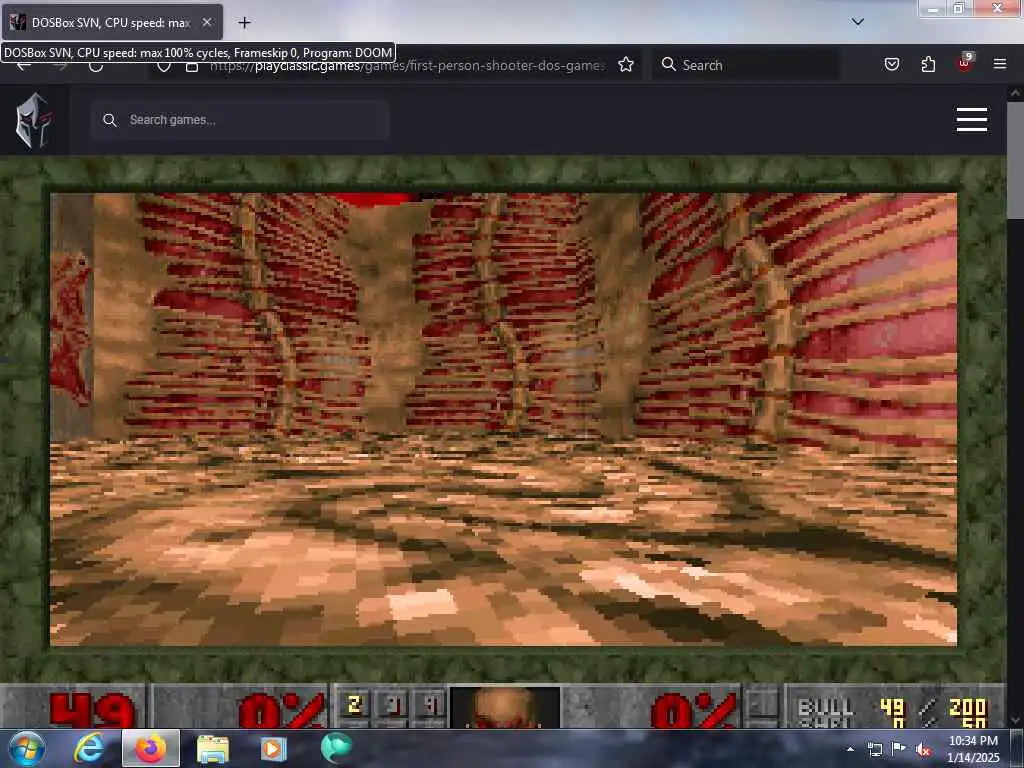1024x768 pixels.
Task: Open the clock showing 10:34 PM
Action: click(x=973, y=749)
